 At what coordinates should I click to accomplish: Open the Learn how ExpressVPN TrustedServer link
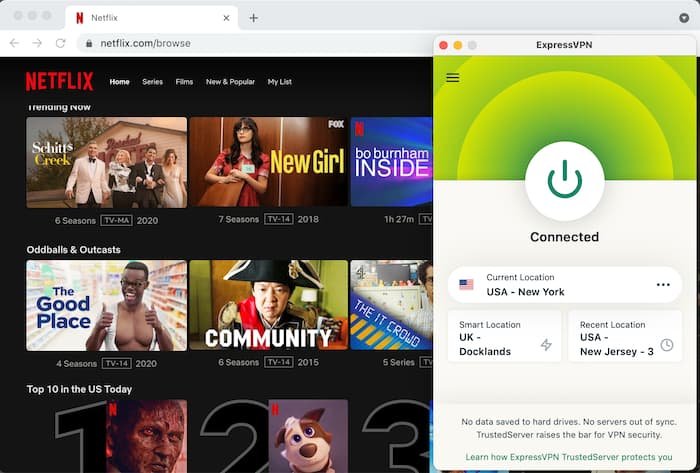coord(568,456)
